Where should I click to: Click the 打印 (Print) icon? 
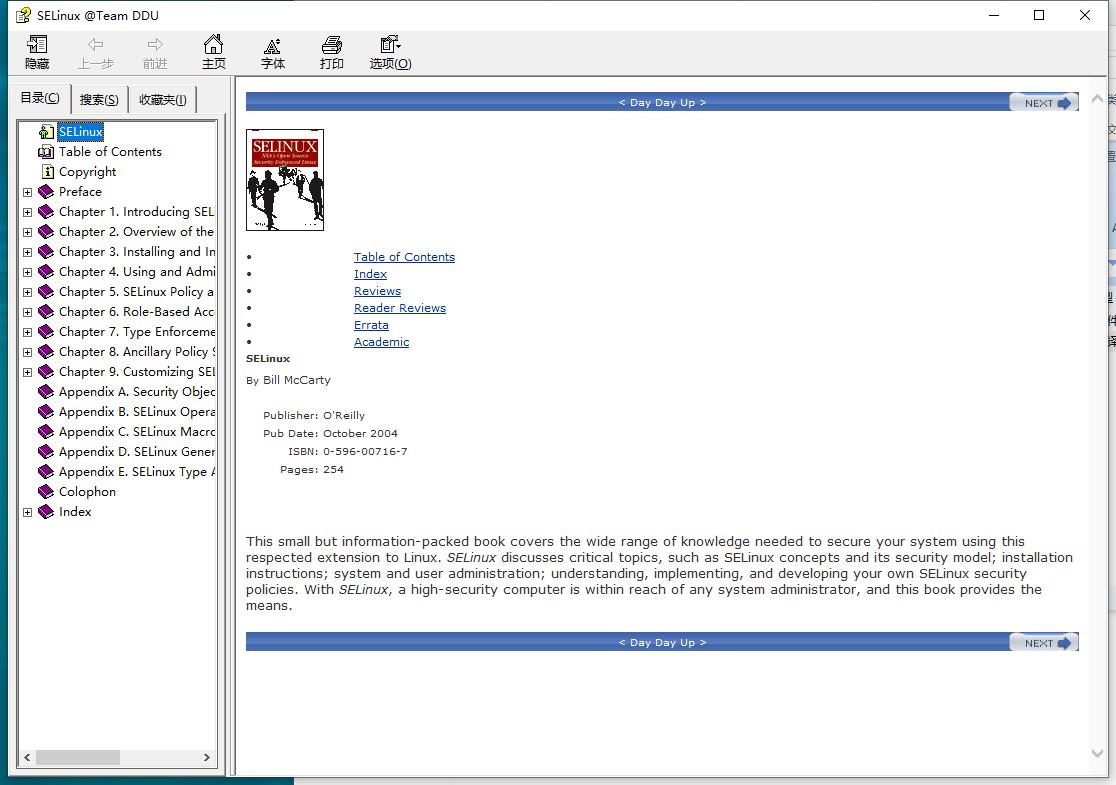(331, 52)
